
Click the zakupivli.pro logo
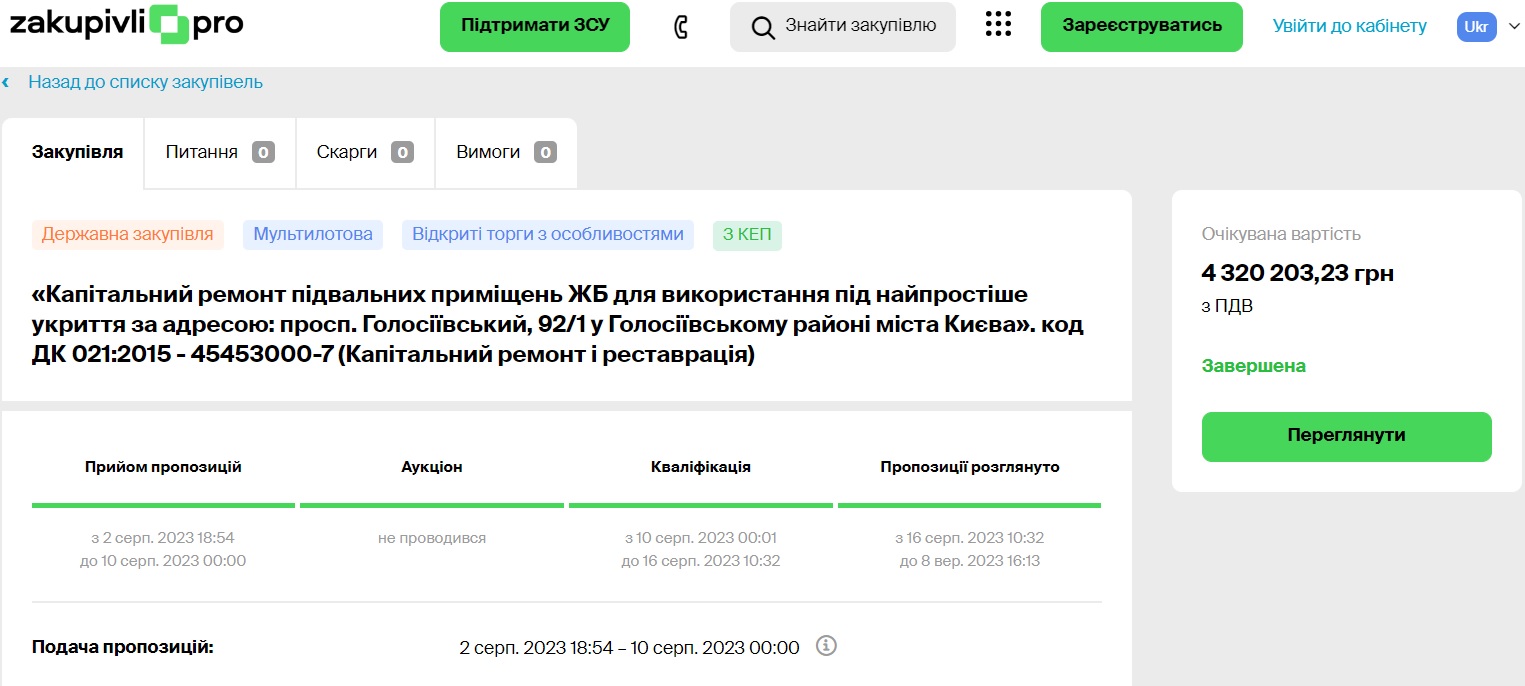(126, 25)
